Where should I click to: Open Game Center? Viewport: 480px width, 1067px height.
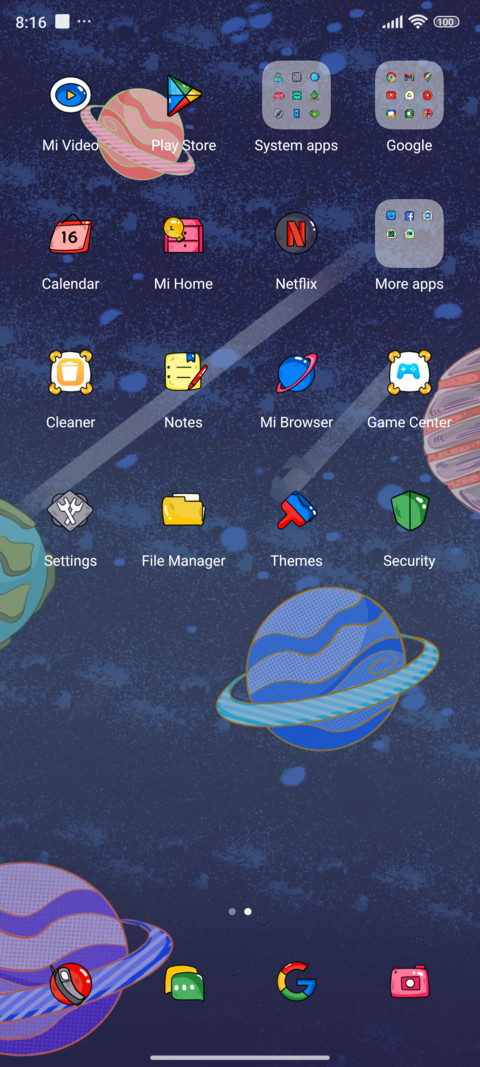click(409, 372)
